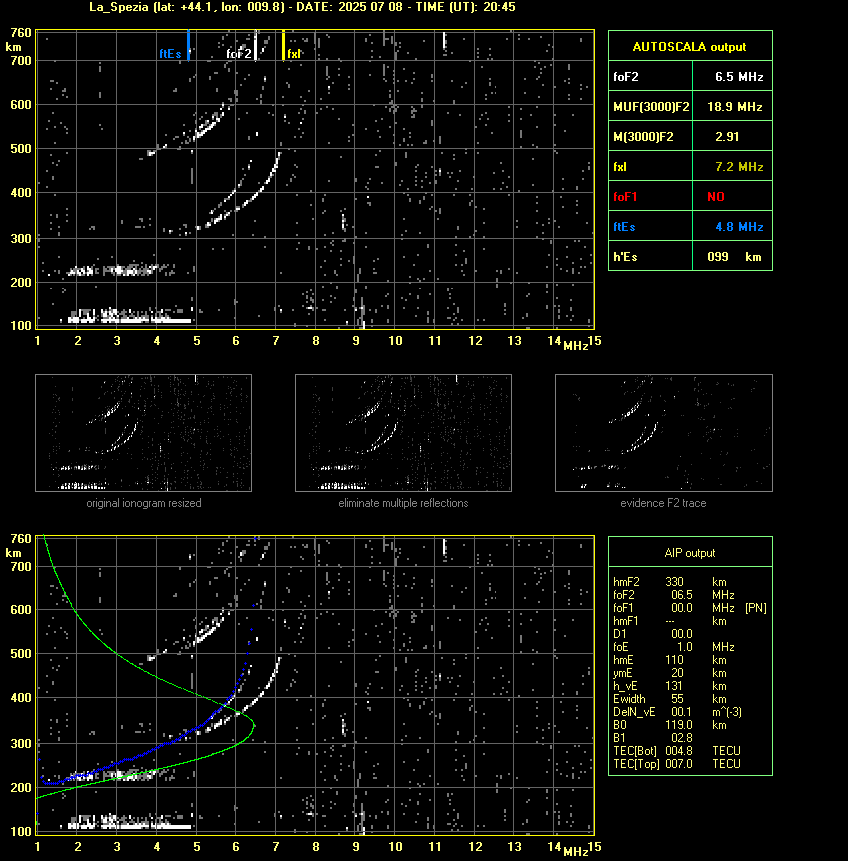Select the Ewidth 55 km row
This screenshot has width=848, height=861.
[670, 700]
